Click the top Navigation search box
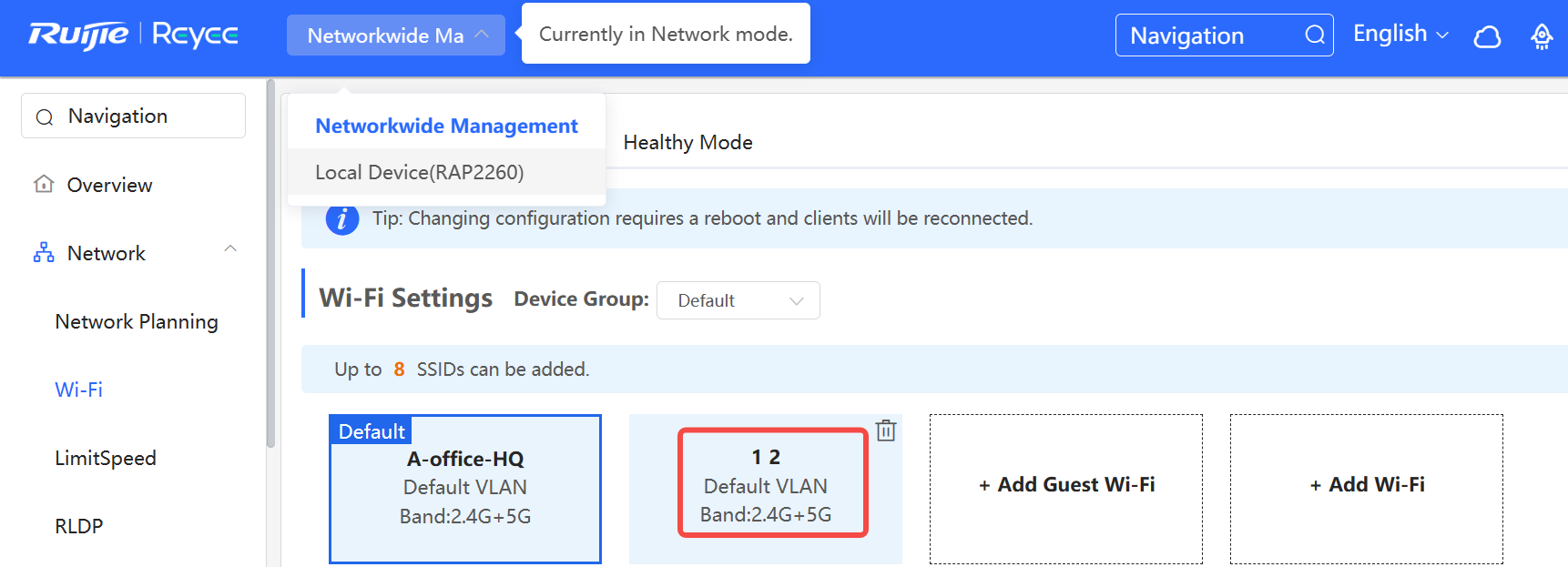Image resolution: width=1568 pixels, height=567 pixels. 1224,35
